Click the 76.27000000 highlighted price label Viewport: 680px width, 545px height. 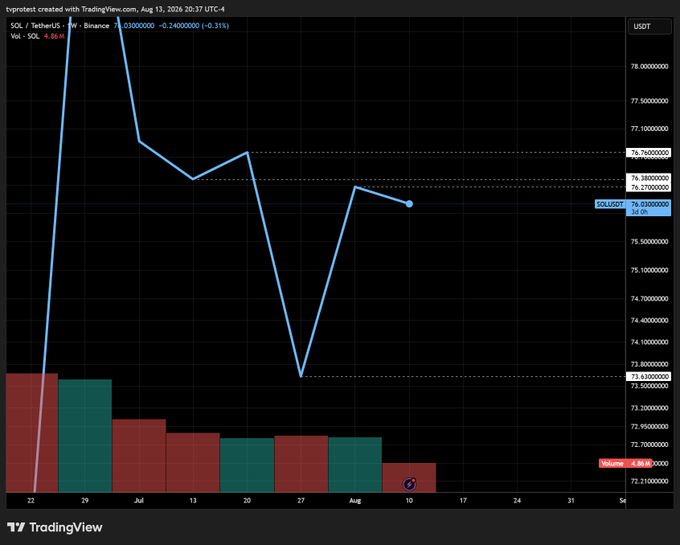(649, 187)
